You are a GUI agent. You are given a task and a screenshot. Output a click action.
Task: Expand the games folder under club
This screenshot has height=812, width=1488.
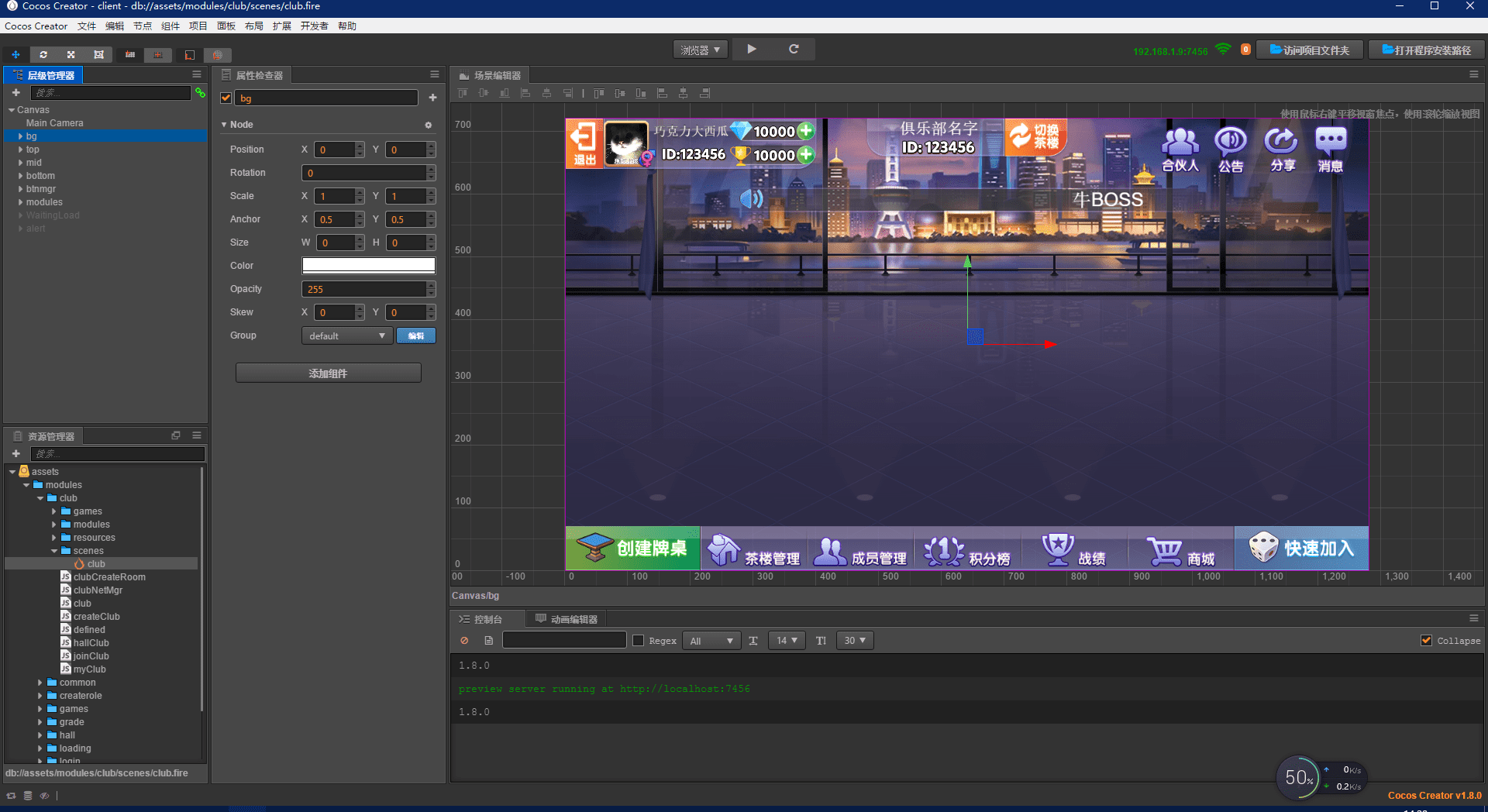tap(54, 511)
